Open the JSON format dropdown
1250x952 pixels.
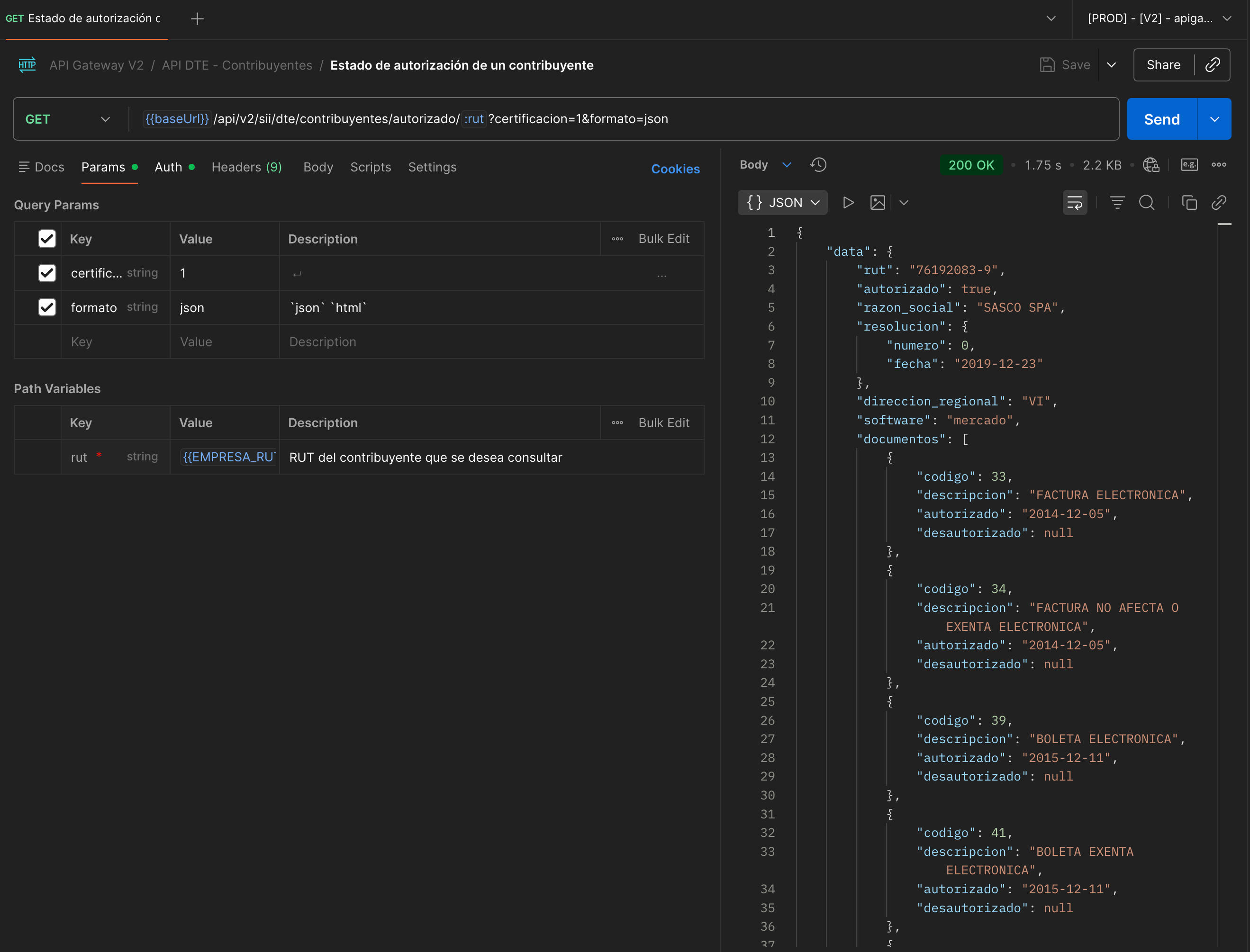coord(782,202)
